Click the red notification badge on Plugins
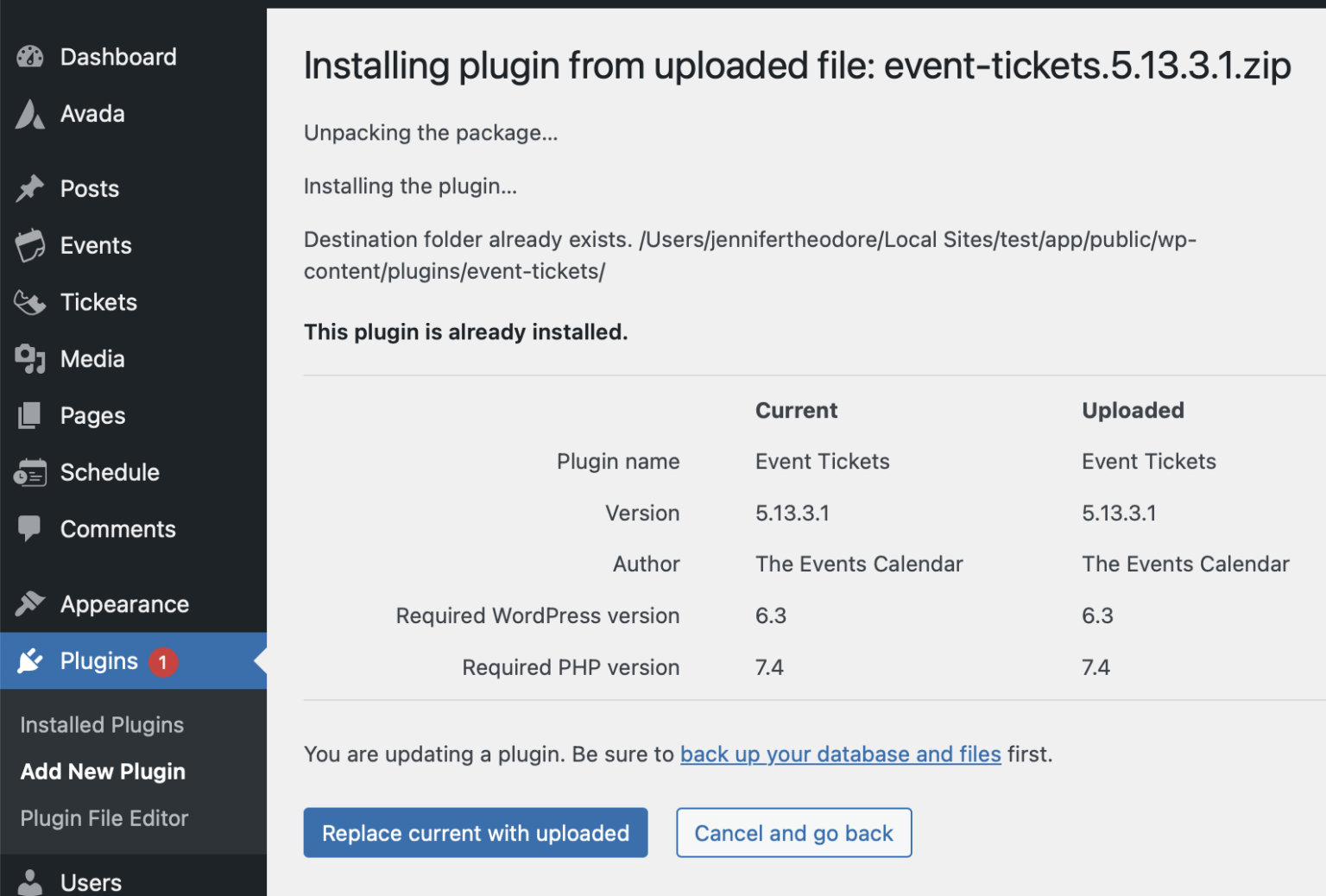 click(x=164, y=661)
